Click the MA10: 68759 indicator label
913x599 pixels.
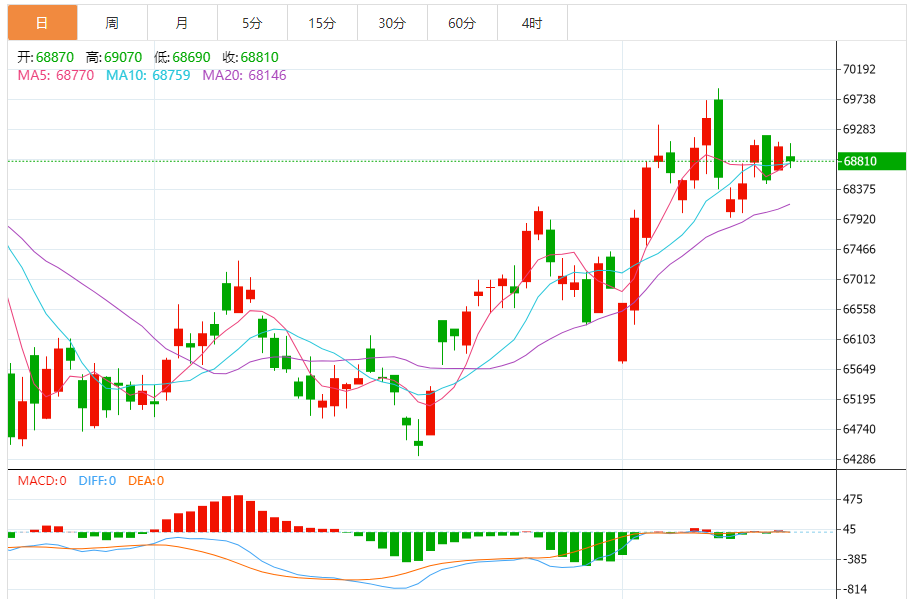[148, 75]
